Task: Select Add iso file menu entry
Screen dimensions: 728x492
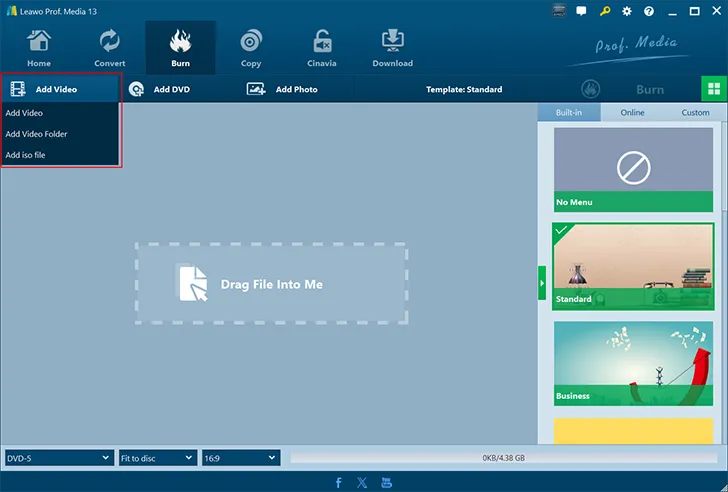Action: coord(26,155)
